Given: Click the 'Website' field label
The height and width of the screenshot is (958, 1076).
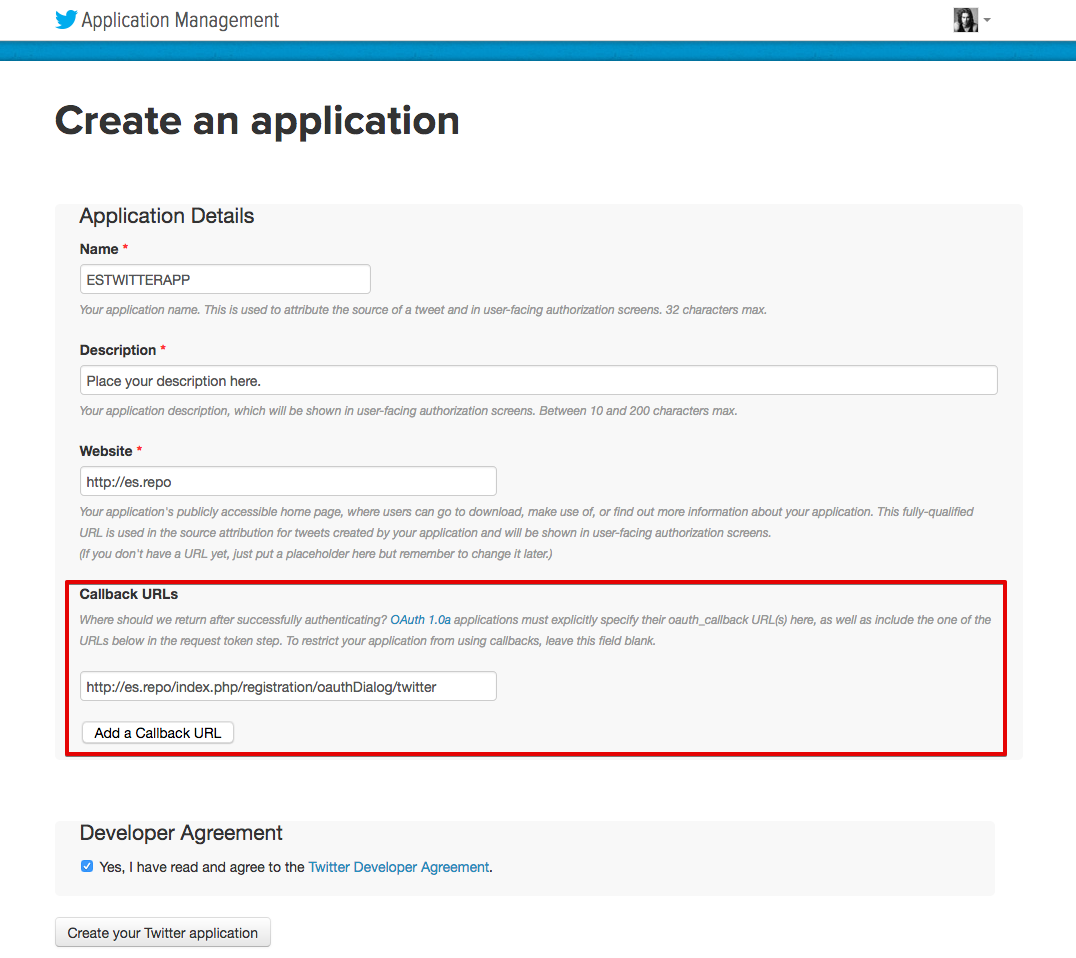Looking at the screenshot, I should pyautogui.click(x=106, y=451).
